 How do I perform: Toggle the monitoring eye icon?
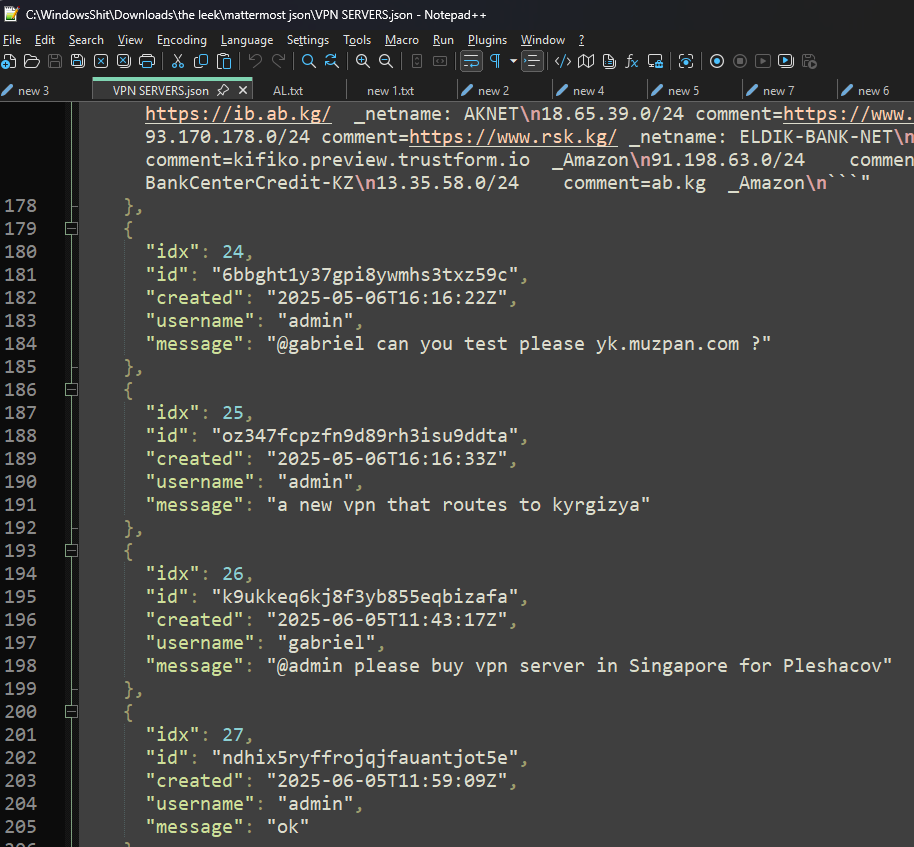click(x=686, y=61)
